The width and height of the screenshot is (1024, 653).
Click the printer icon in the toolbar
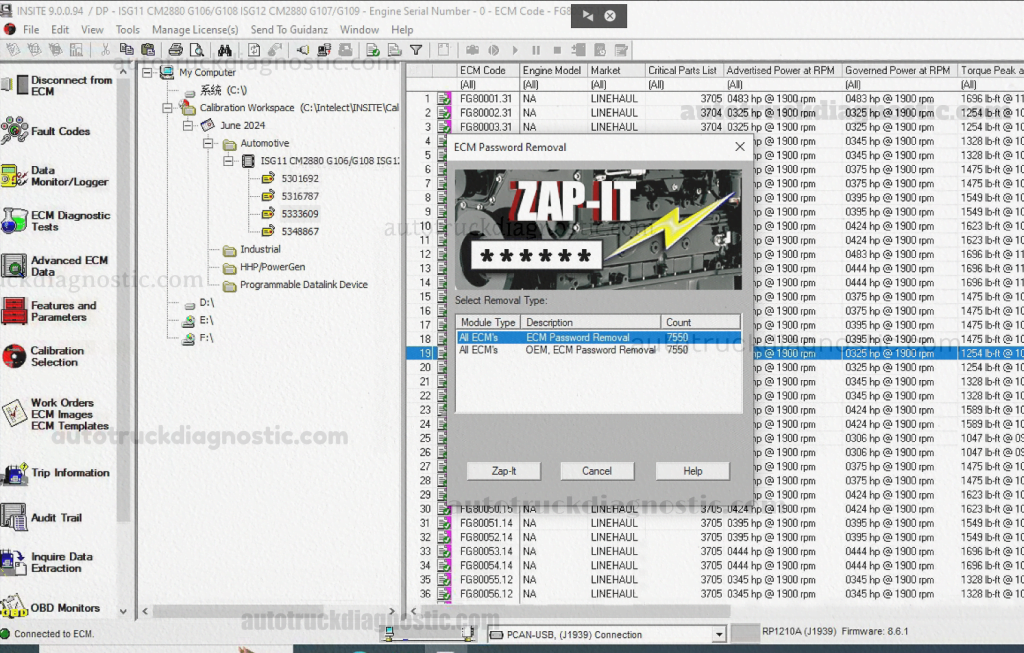point(176,50)
